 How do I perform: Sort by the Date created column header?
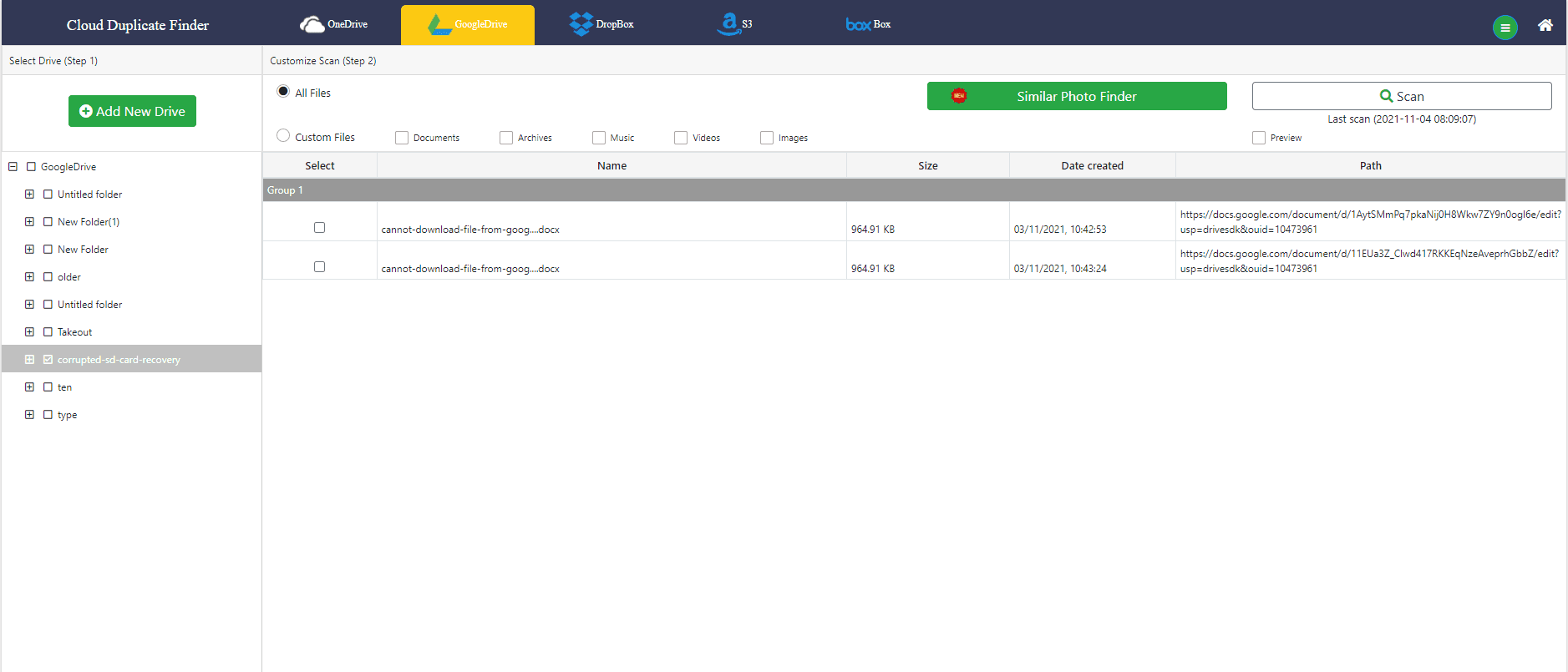click(x=1092, y=165)
